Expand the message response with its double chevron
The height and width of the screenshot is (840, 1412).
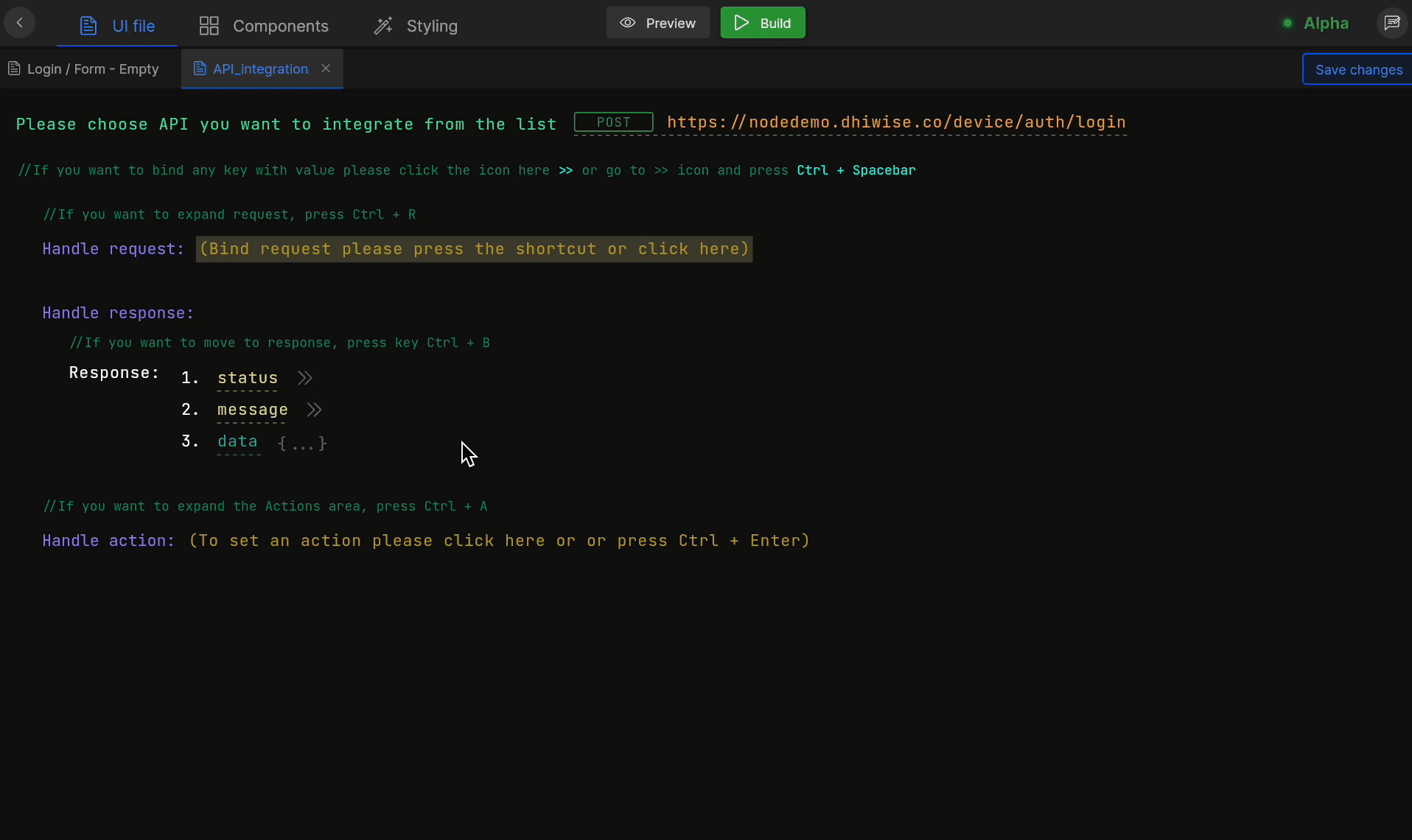pyautogui.click(x=314, y=410)
